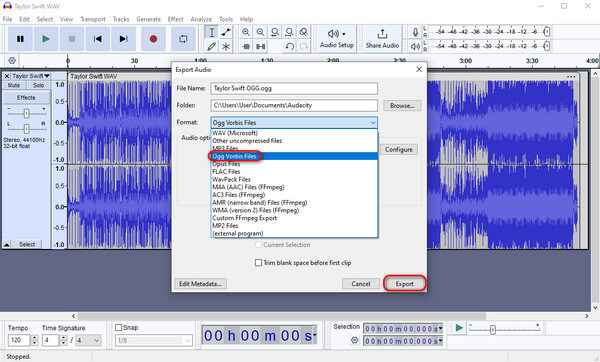Open the track Effects button
Screen dimensions: 600x362
(26, 98)
